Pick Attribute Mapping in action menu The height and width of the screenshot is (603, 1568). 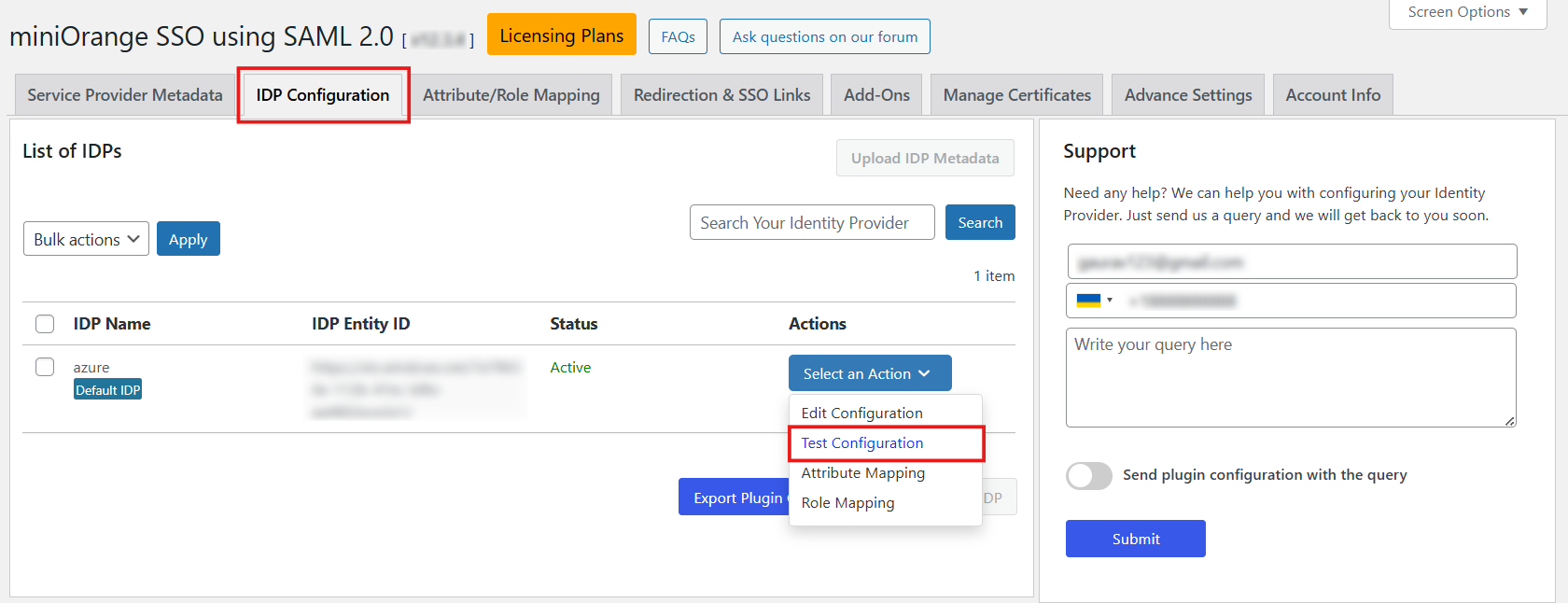coord(862,473)
